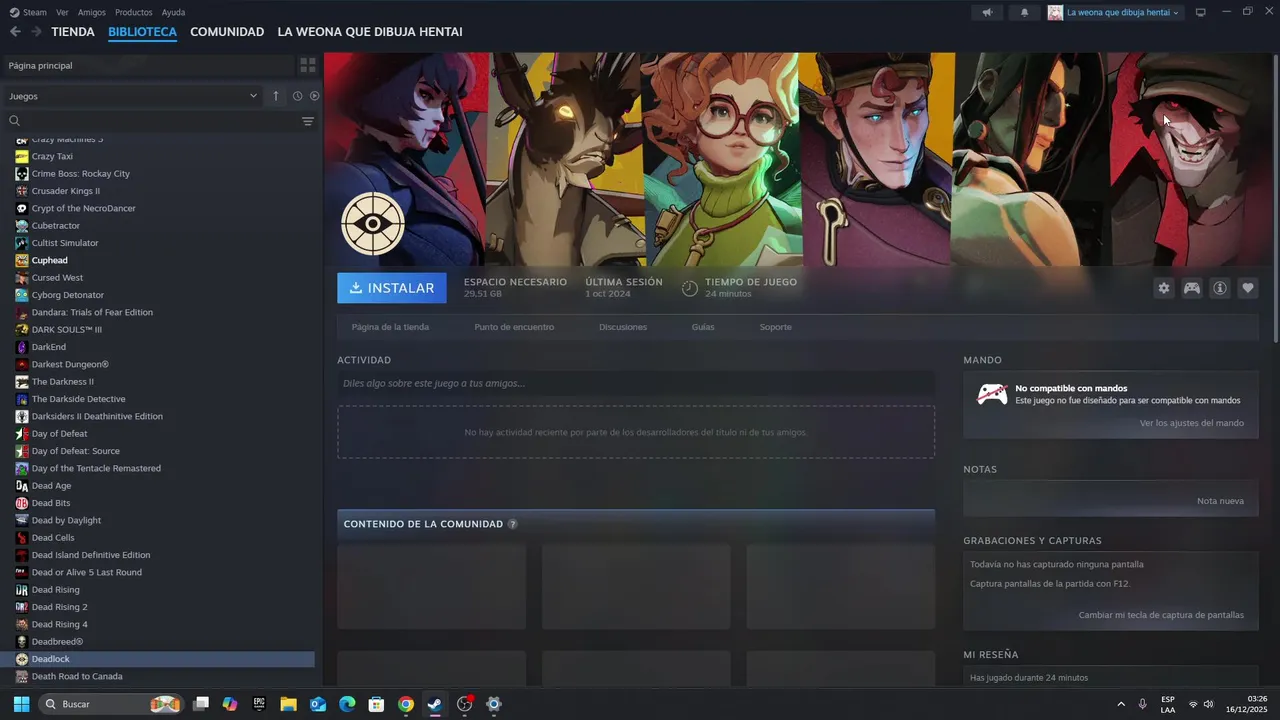Open the Amigos menu
Viewport: 1280px width, 720px height.
(x=92, y=12)
